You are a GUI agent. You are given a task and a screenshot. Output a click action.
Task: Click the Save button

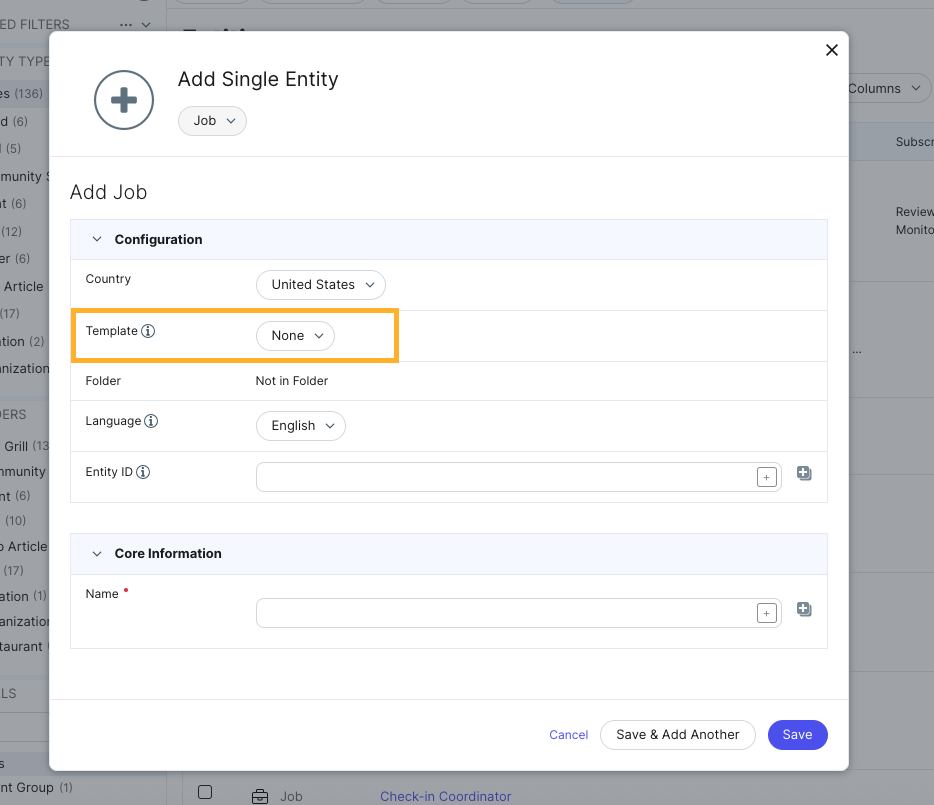797,734
